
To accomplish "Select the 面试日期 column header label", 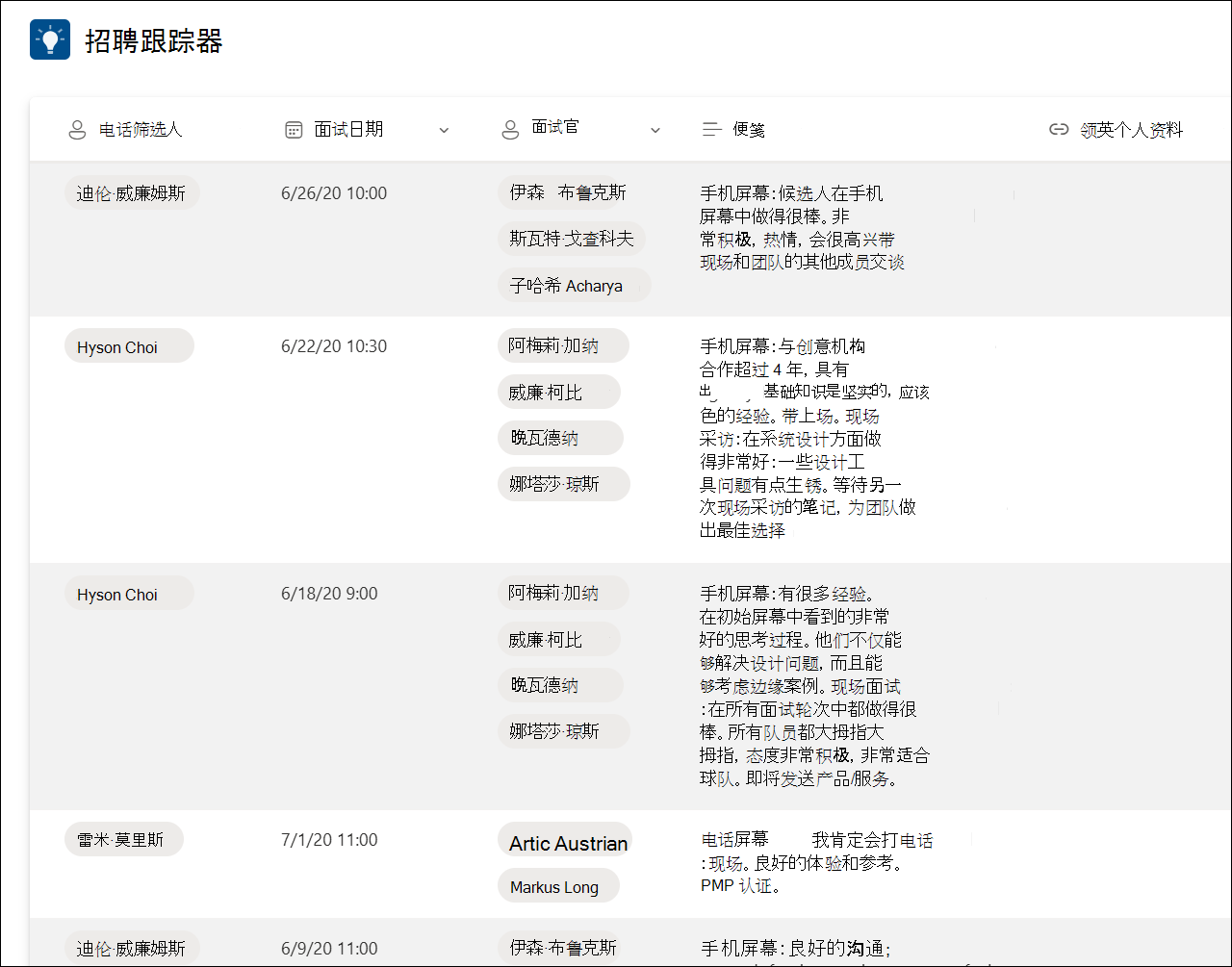I will click(348, 129).
